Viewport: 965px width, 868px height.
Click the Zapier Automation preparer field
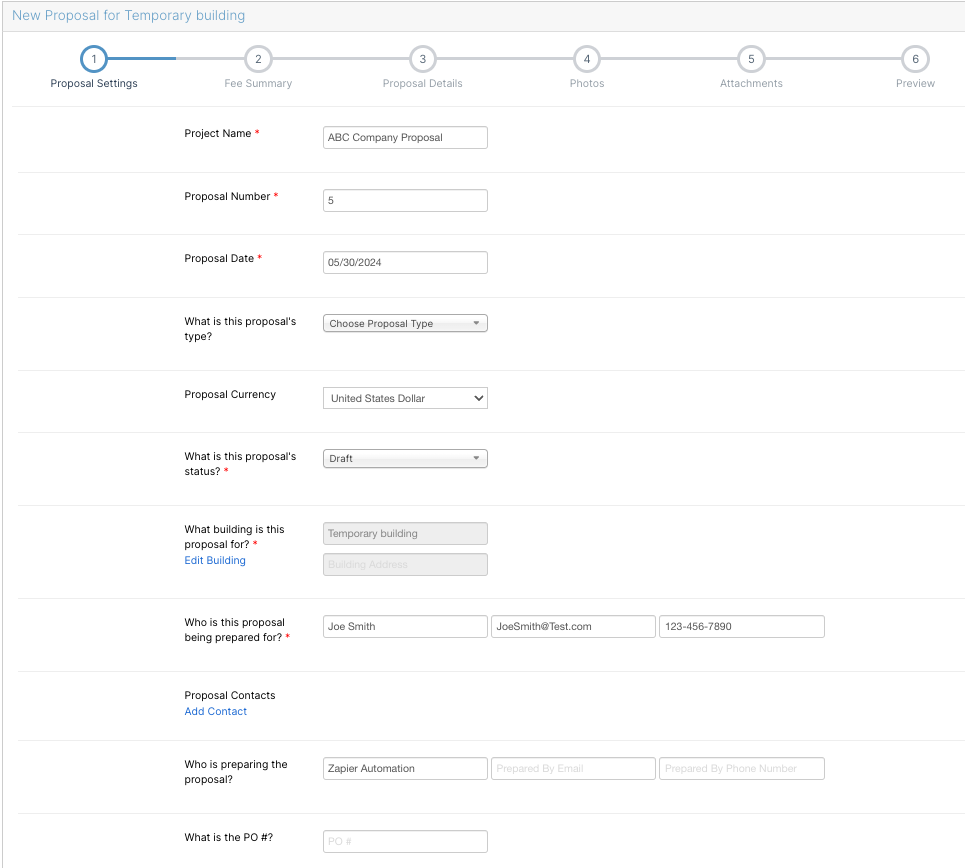pos(404,768)
